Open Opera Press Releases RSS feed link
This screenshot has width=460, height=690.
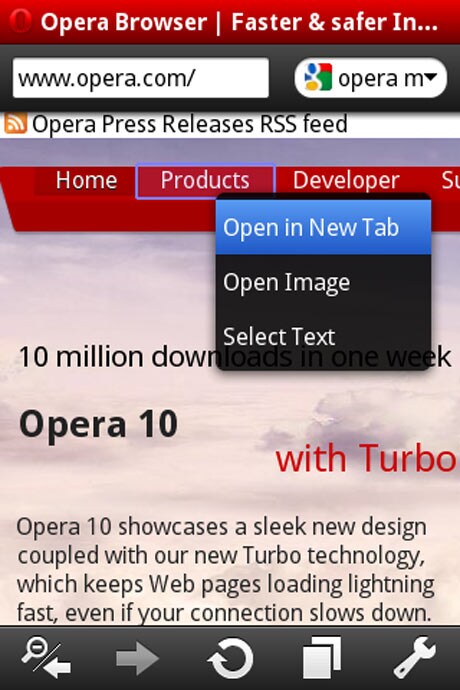point(190,124)
